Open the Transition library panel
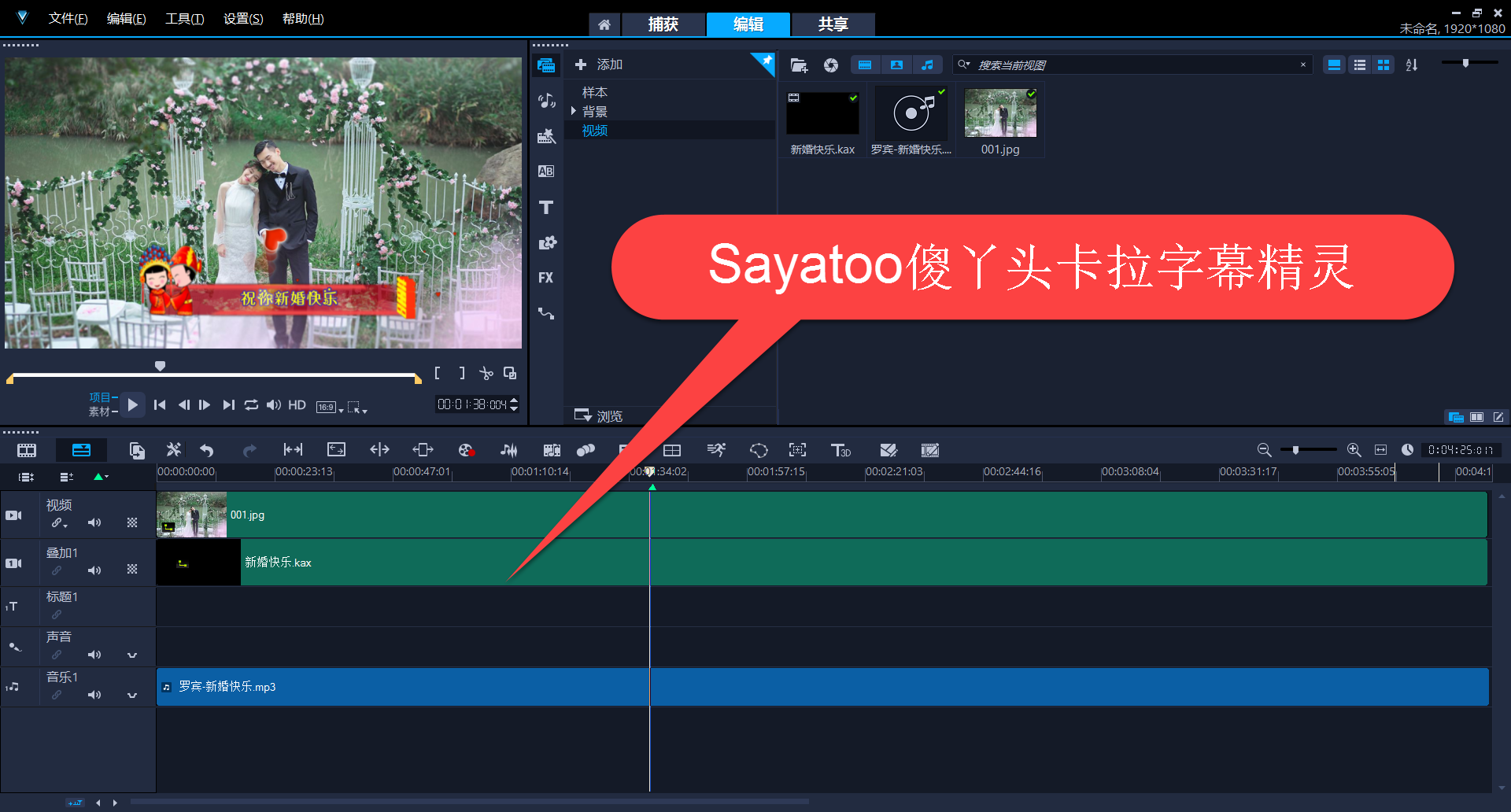 [546, 172]
